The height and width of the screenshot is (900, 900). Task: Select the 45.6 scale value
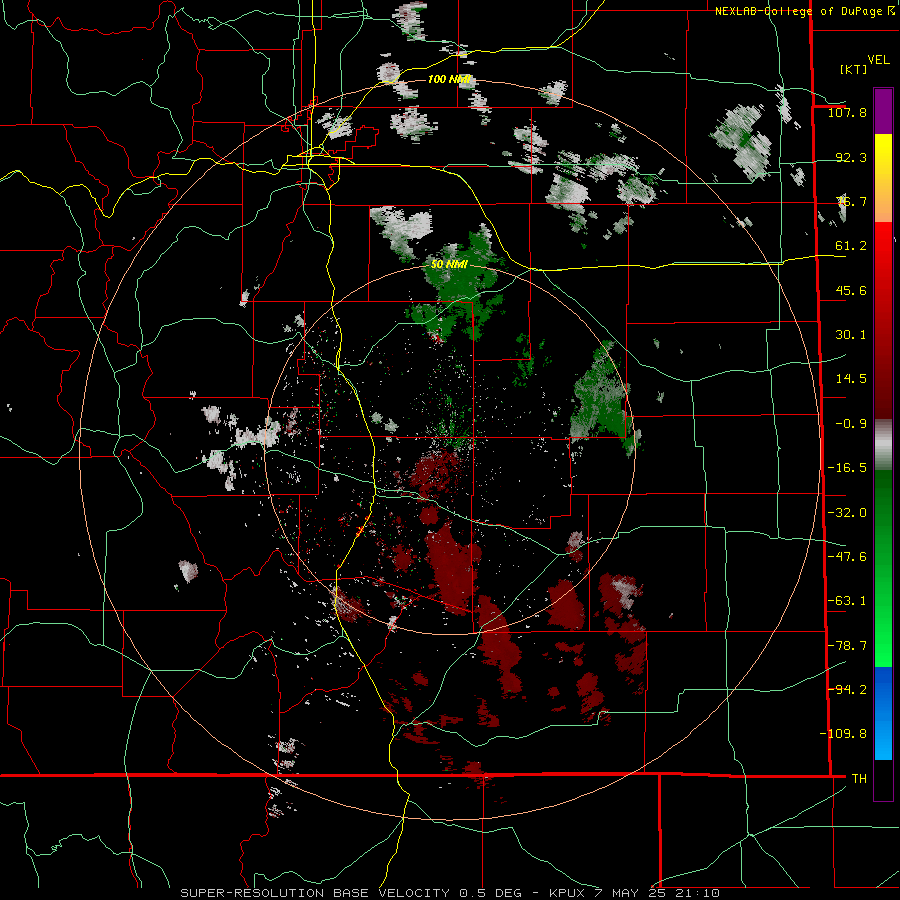click(x=851, y=290)
